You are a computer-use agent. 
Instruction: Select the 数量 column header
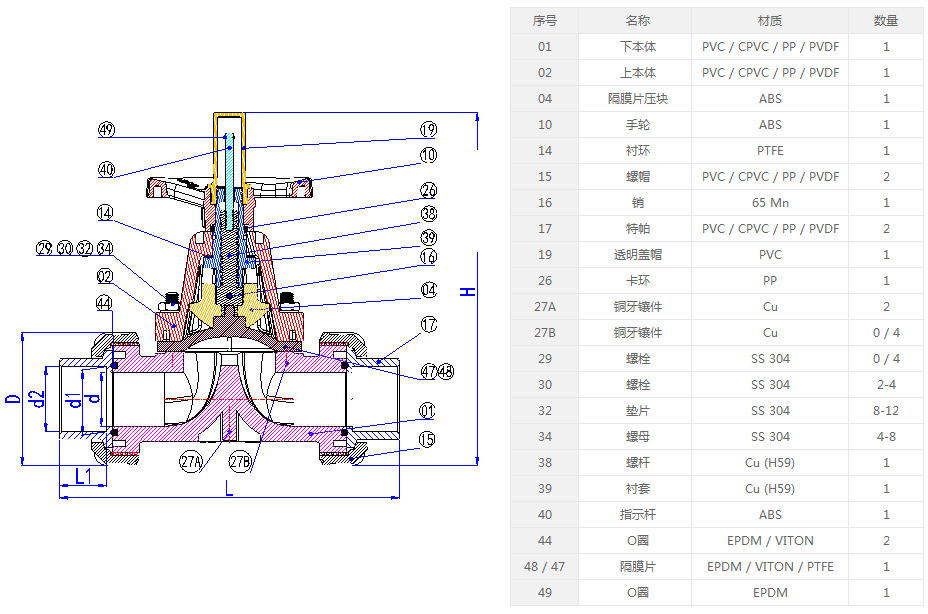pos(886,21)
